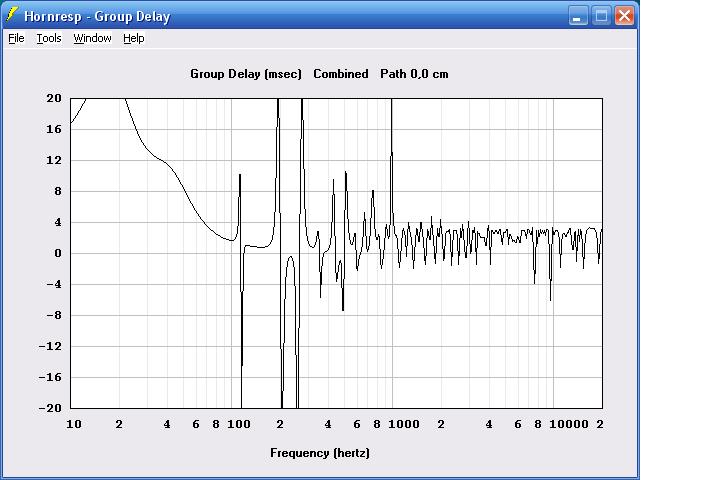Minimize the Group Delay window

tap(578, 16)
